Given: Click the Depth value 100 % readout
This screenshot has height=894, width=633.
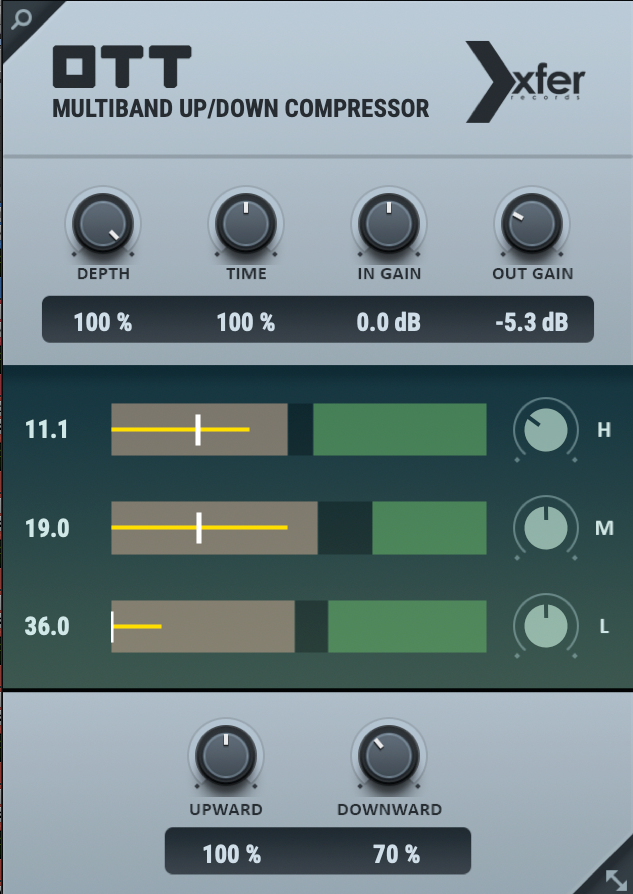Looking at the screenshot, I should [x=102, y=322].
